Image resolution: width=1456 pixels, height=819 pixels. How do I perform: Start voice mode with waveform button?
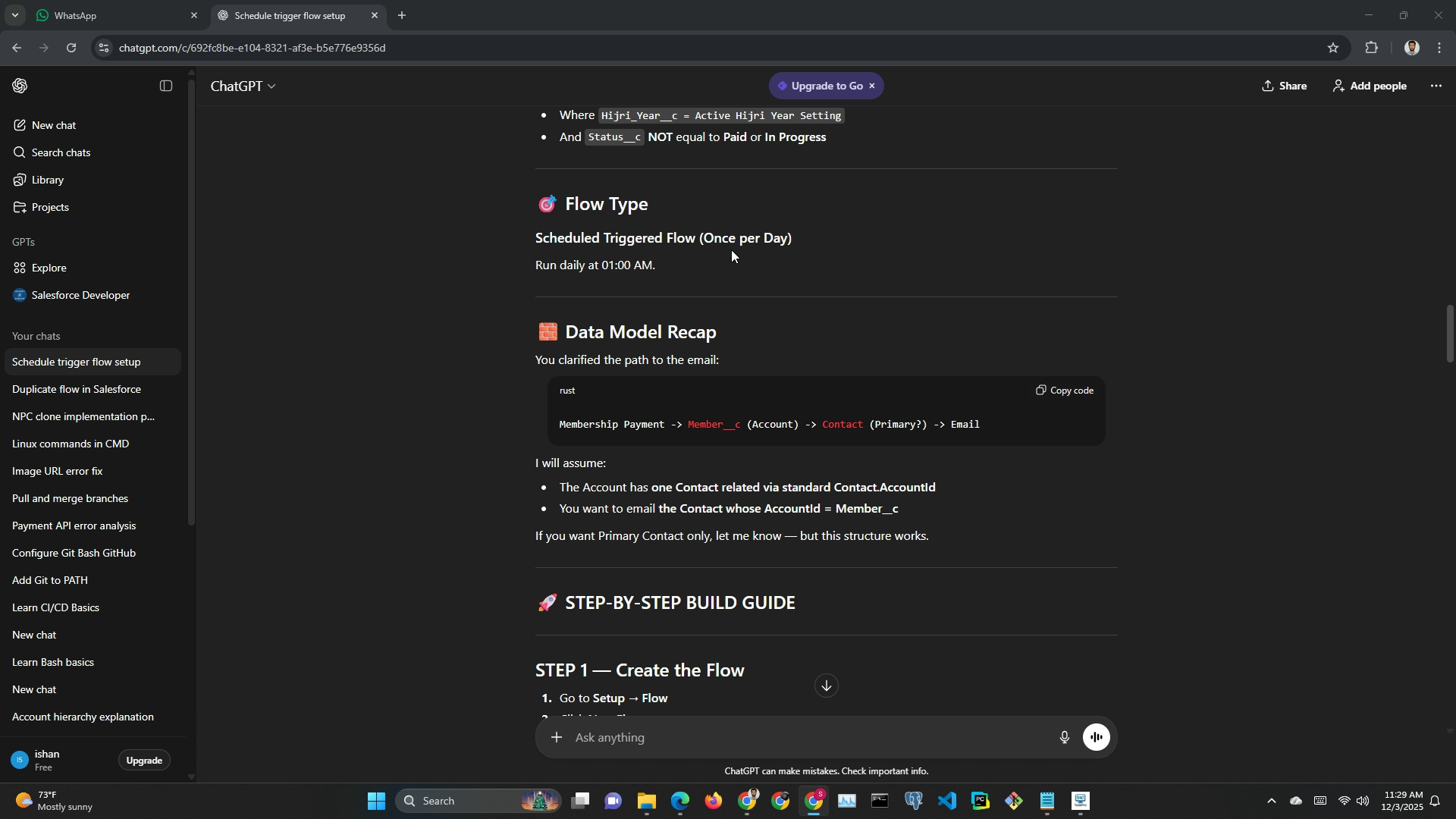pos(1097,737)
